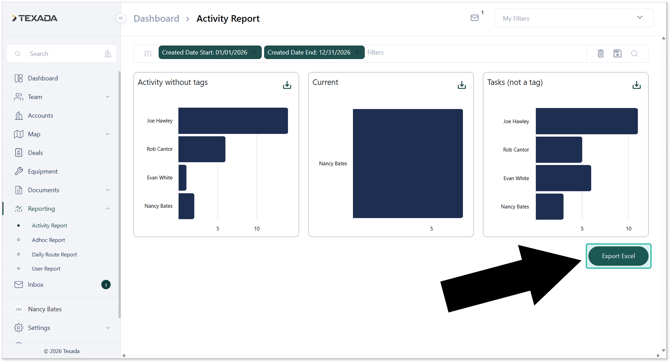Select Adhoc Report in the sidebar
The height and width of the screenshot is (362, 670).
click(48, 240)
